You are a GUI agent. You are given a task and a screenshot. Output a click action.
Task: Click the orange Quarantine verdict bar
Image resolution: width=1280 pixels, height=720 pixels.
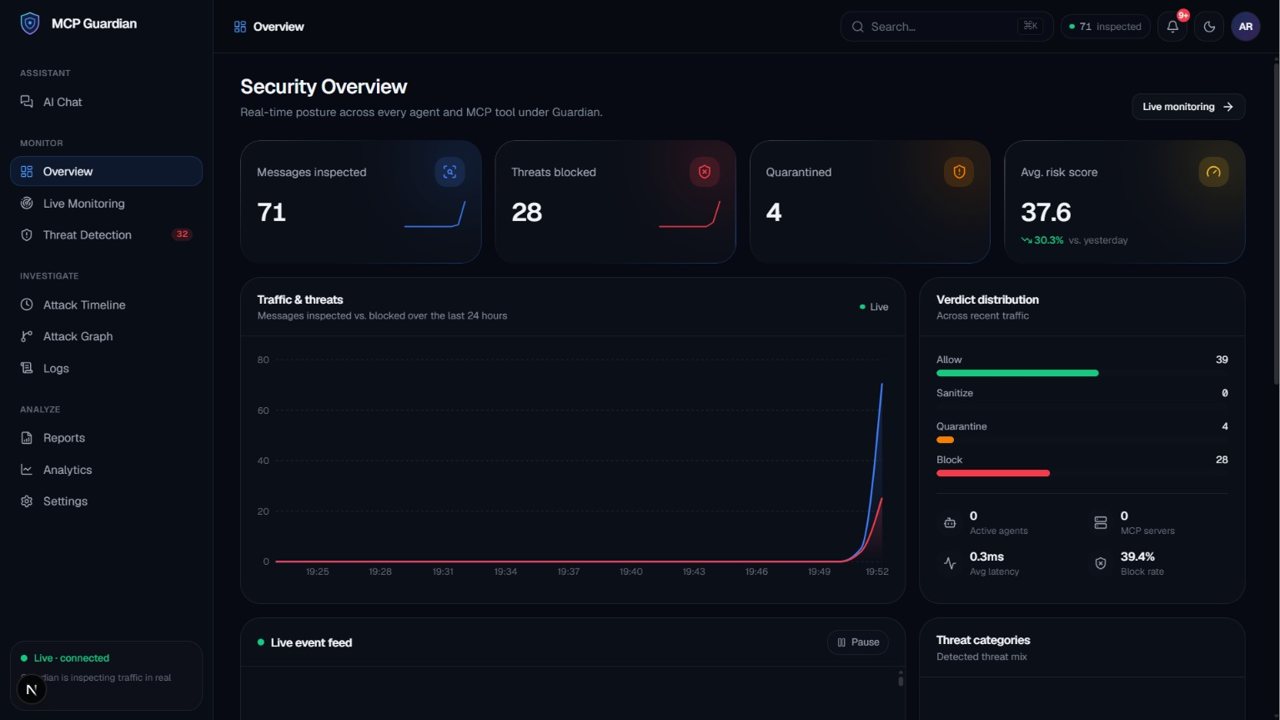click(945, 440)
